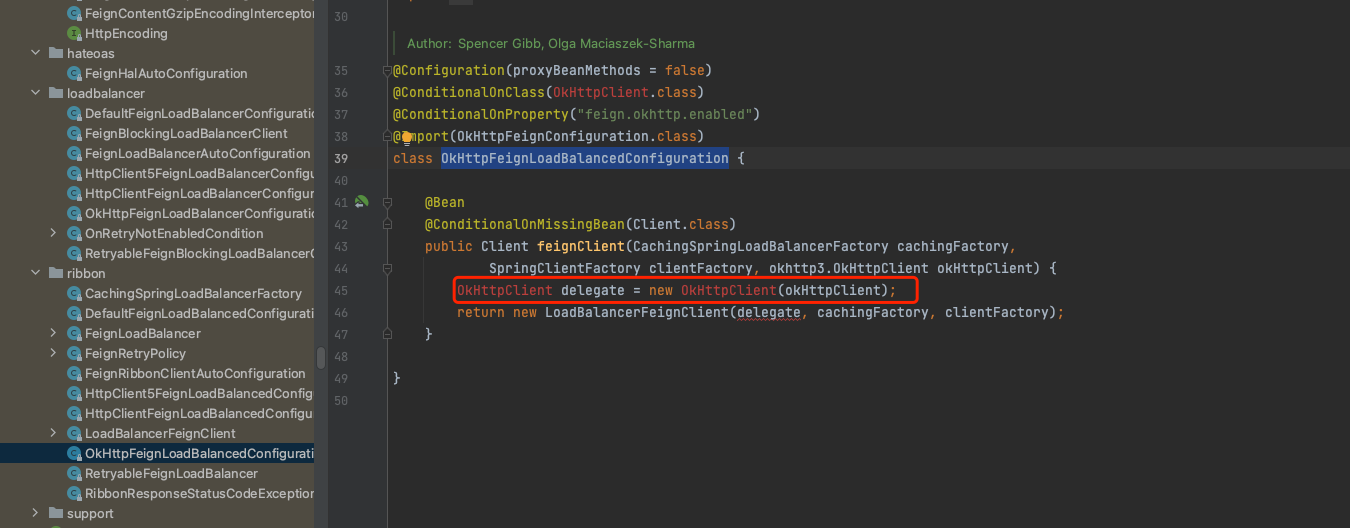Click the class icon of HttpClient5FeignLoadBalancedConfiguration
Viewport: 1350px width, 528px height.
(x=74, y=394)
